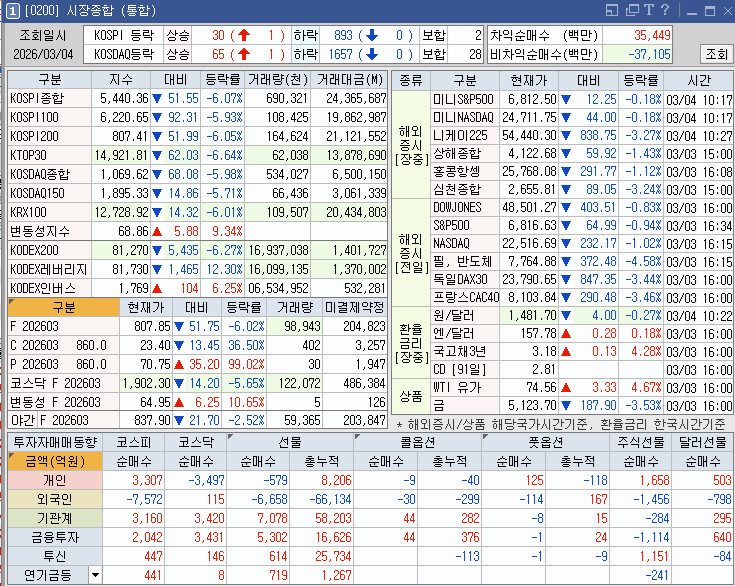Open font settings with the T icon
The width and height of the screenshot is (735, 586).
click(x=648, y=10)
